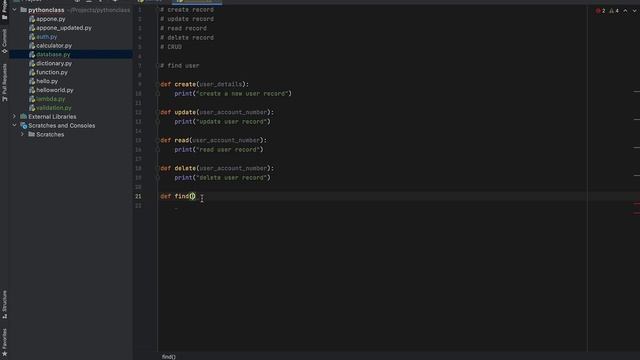Click the "# CRUD" comment line
The height and width of the screenshot is (360, 640).
pyautogui.click(x=171, y=47)
